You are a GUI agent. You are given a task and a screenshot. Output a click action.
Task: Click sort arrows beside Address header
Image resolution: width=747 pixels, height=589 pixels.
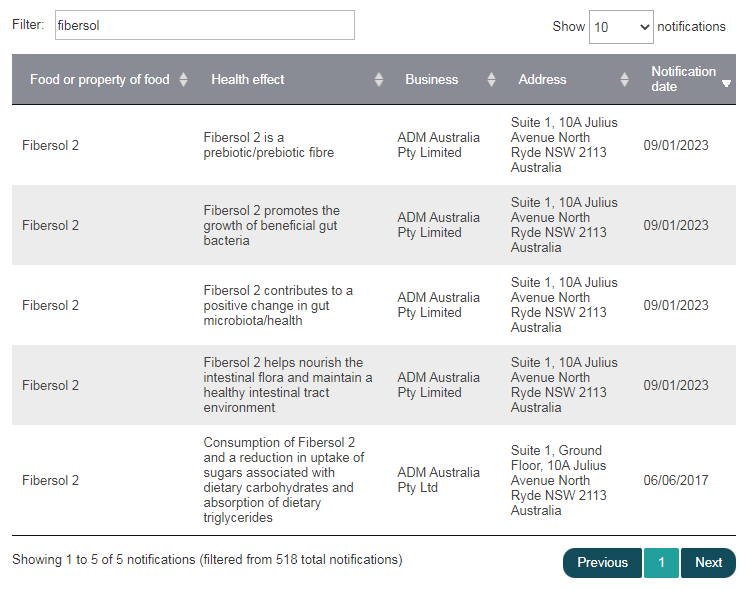coord(625,80)
